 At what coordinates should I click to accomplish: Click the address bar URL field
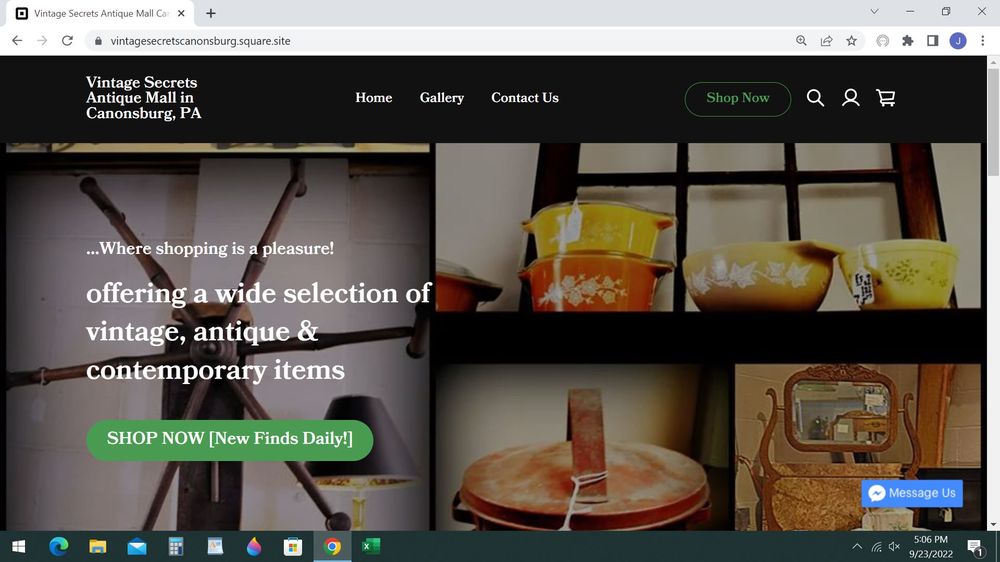coord(400,41)
